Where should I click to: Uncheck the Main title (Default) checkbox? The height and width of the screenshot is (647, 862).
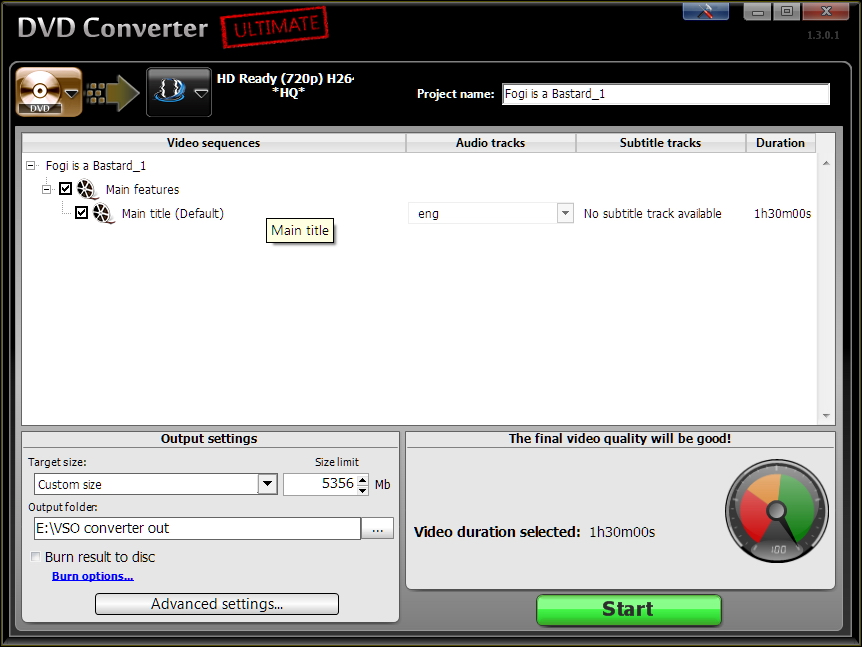[x=81, y=213]
